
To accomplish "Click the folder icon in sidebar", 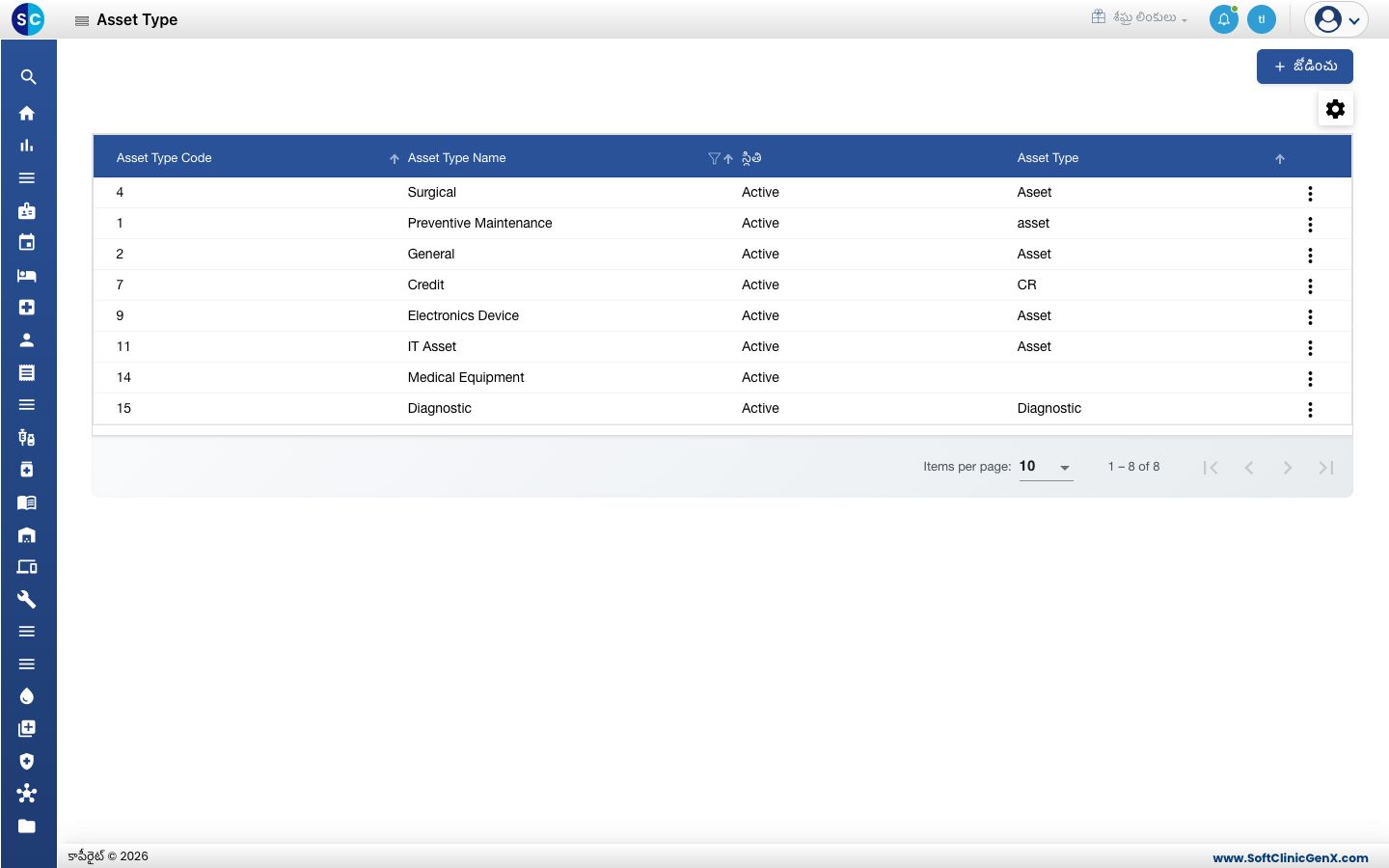I will 27,826.
